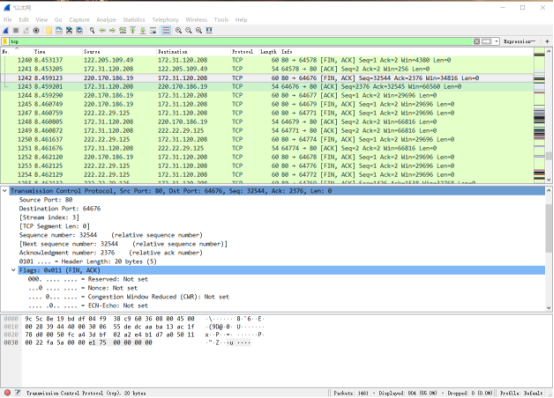Screen dimensions: 554x398
Task: Go forward to next packet arrow
Action: point(112,31)
